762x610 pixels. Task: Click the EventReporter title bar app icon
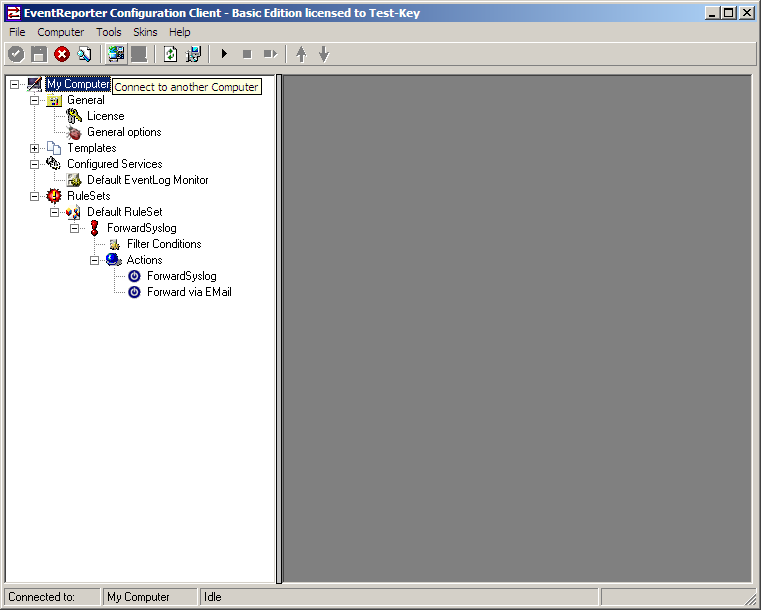point(14,13)
